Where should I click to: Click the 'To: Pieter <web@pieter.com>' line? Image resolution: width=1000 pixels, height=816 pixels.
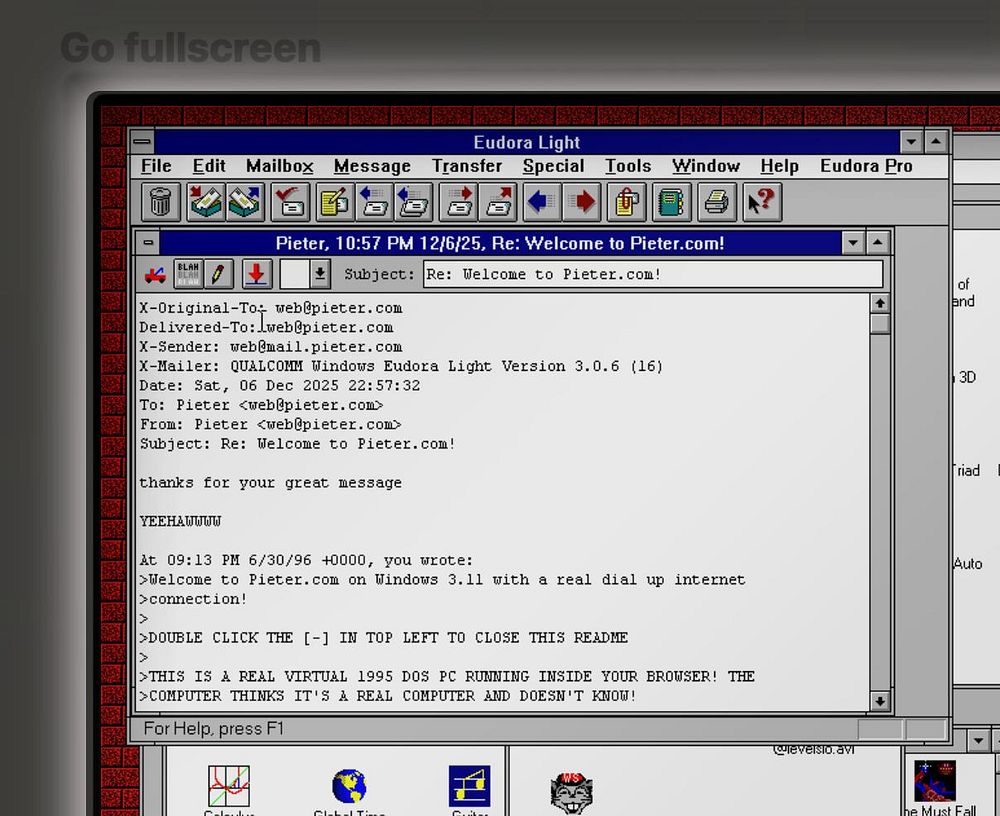261,405
